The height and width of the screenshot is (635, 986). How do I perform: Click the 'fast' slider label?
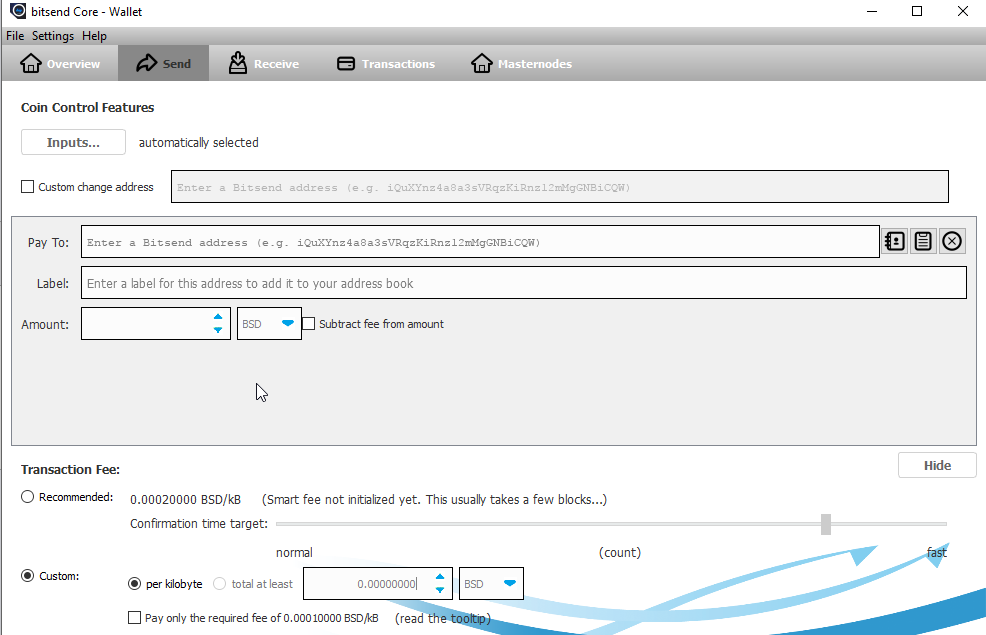tap(937, 553)
